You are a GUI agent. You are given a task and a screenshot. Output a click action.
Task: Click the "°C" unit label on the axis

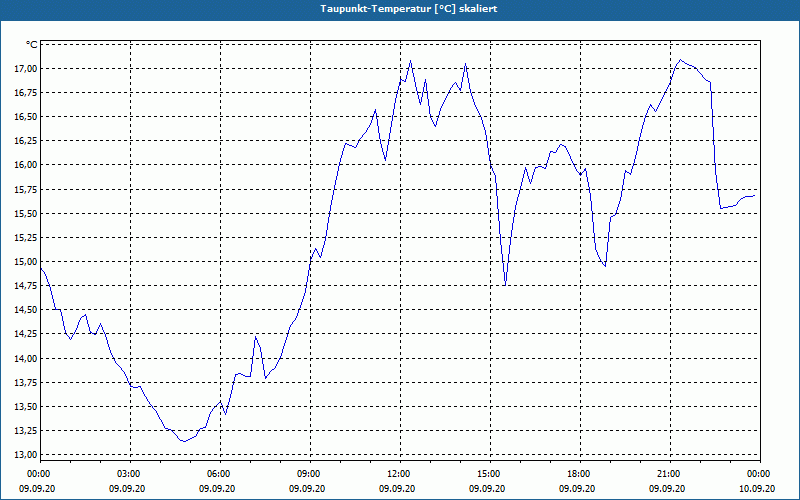[x=31, y=45]
